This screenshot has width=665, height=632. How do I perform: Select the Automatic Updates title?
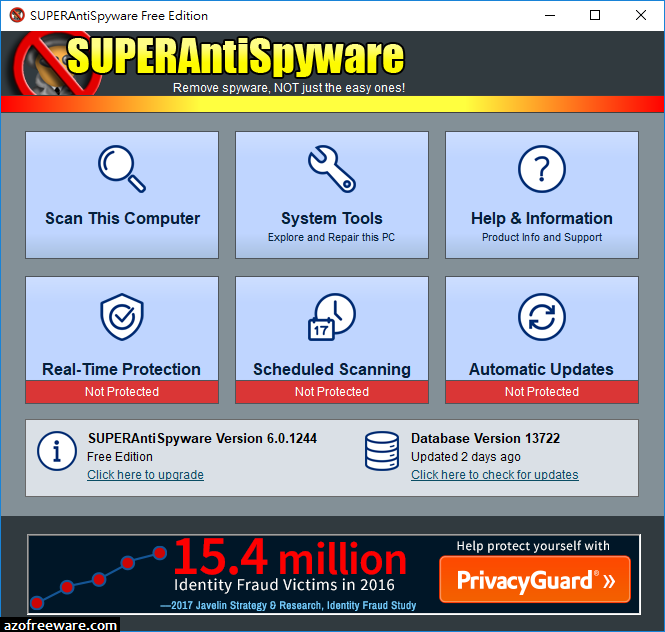tap(541, 369)
